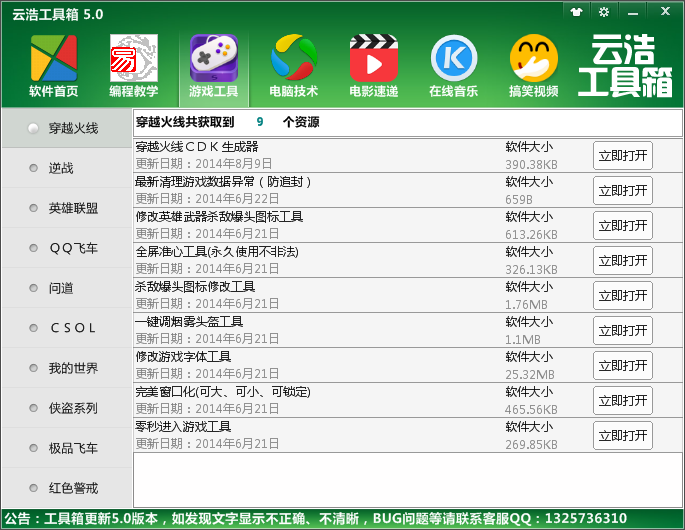Image resolution: width=685 pixels, height=530 pixels.
Task: Click the title 穿越火线CDK生成器
Action: coord(197,147)
